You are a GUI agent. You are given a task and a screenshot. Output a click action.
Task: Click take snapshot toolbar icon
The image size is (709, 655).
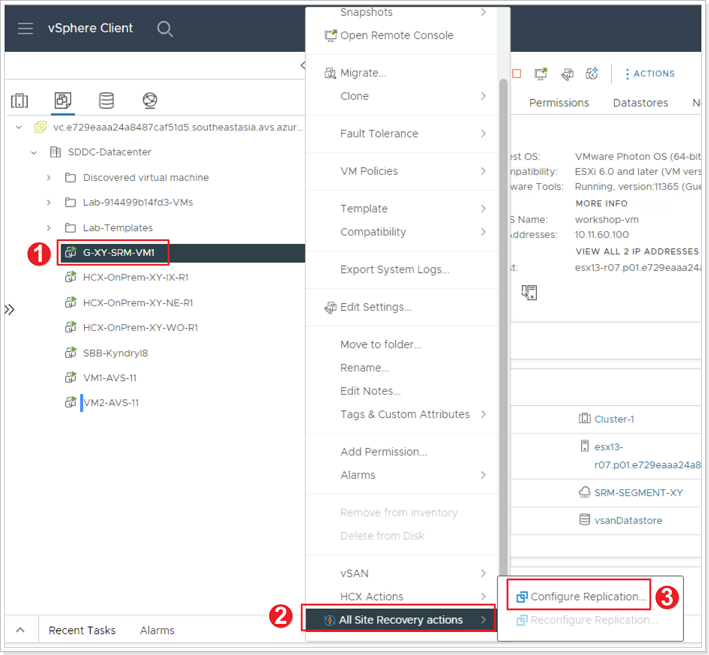click(x=592, y=73)
